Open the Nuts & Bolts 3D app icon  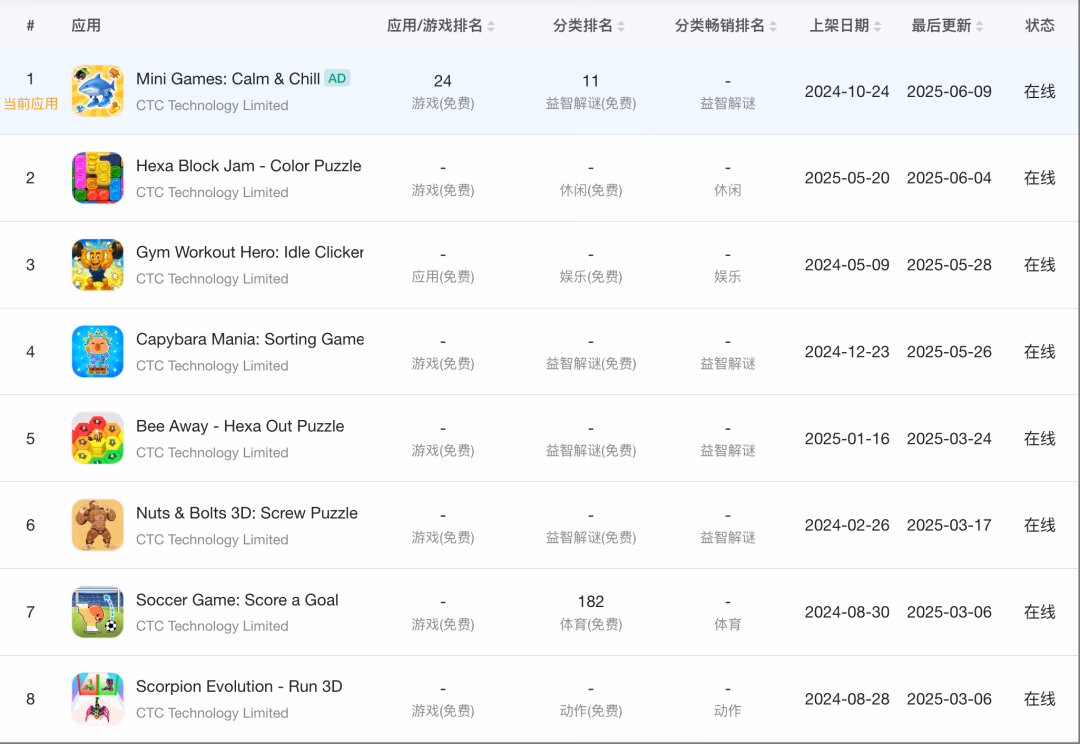(x=98, y=525)
